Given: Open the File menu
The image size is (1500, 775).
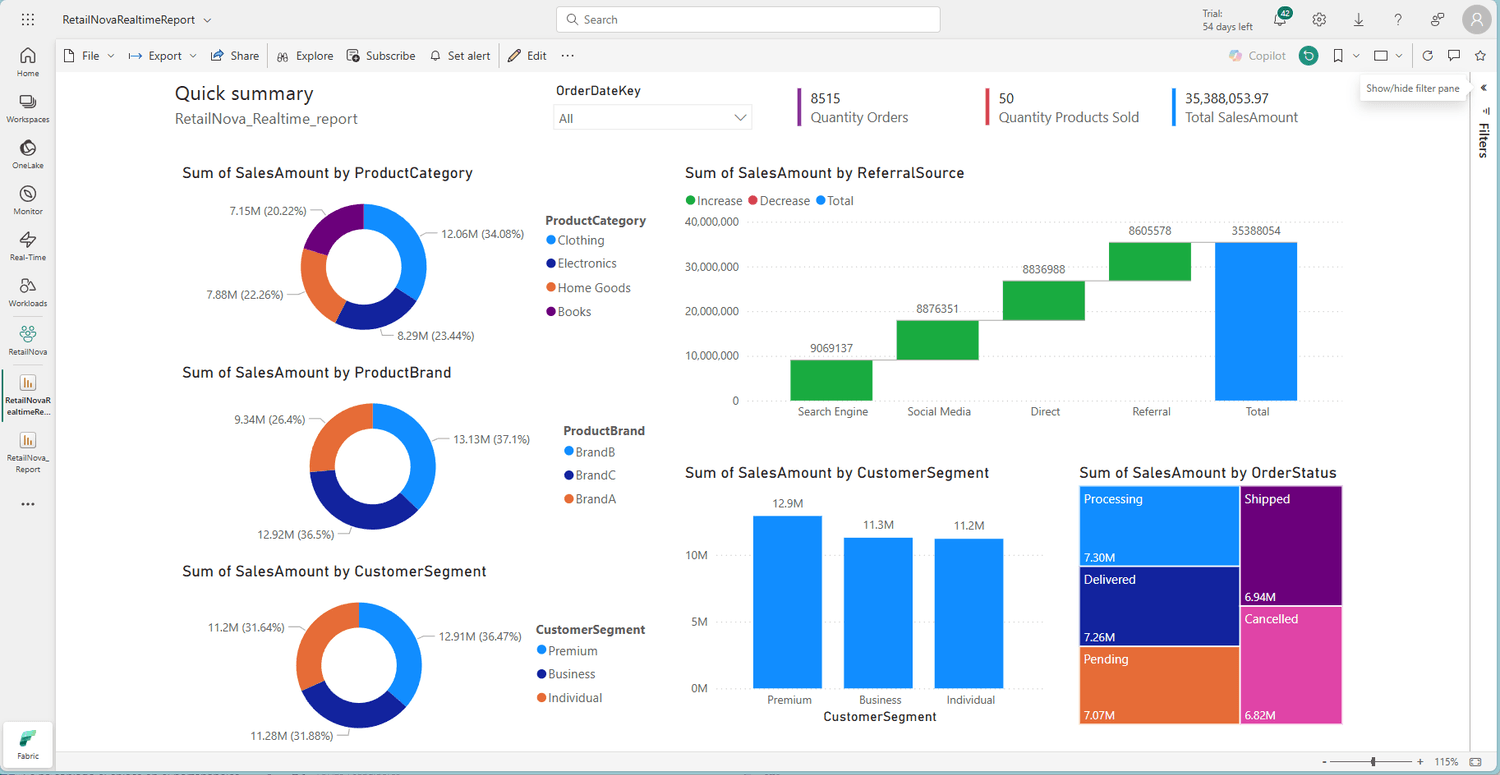Looking at the screenshot, I should tap(89, 56).
